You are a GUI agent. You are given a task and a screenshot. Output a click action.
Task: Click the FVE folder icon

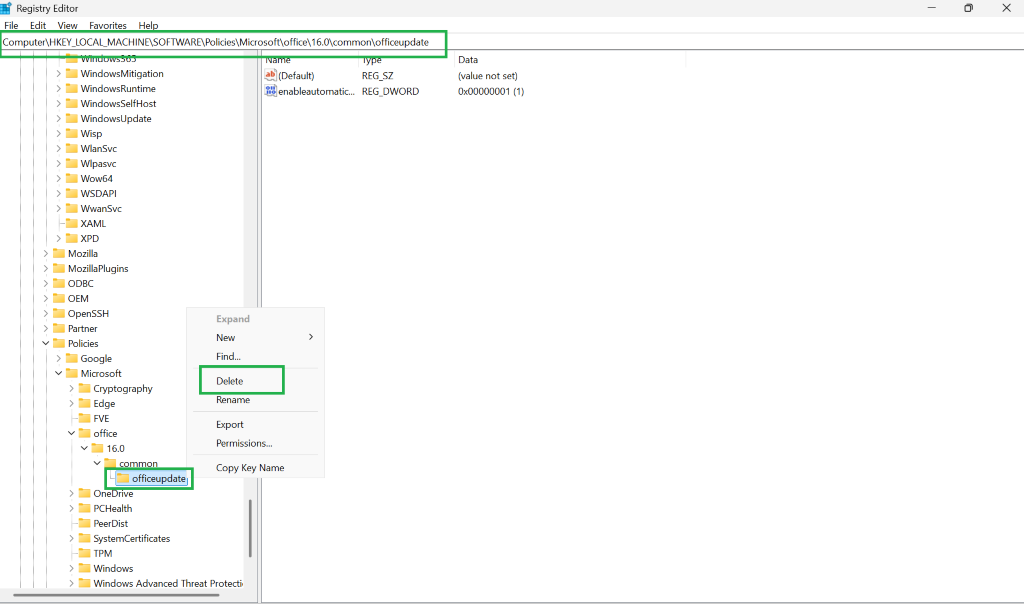coord(84,419)
